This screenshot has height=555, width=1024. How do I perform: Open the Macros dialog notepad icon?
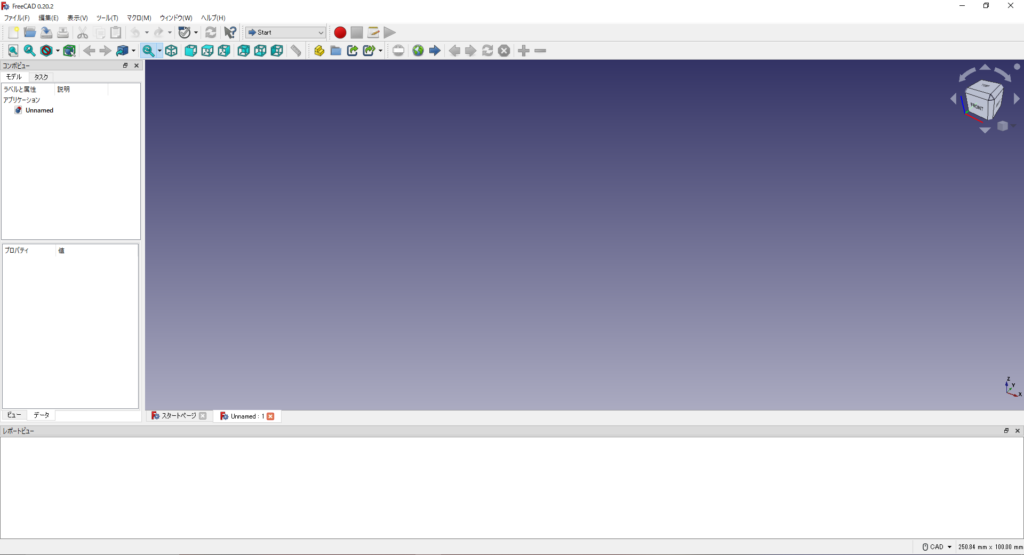(x=373, y=32)
